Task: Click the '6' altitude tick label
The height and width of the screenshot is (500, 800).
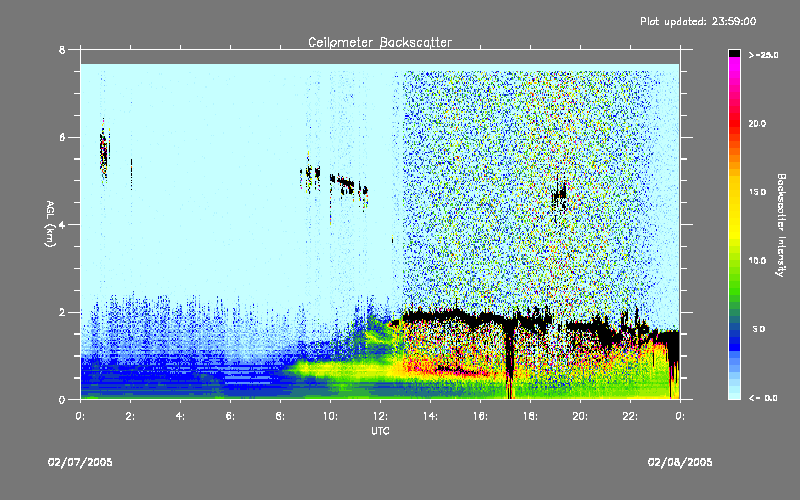Action: pyautogui.click(x=62, y=137)
